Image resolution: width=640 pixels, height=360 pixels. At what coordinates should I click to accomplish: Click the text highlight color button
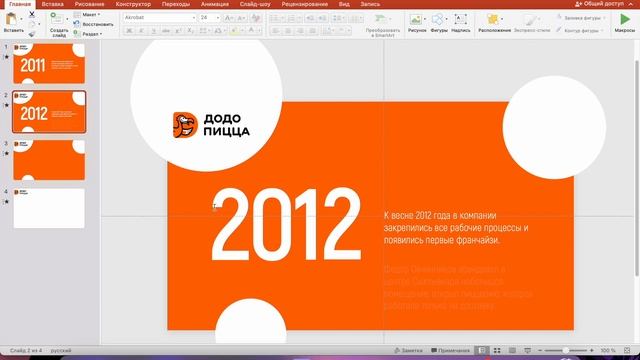[234, 31]
